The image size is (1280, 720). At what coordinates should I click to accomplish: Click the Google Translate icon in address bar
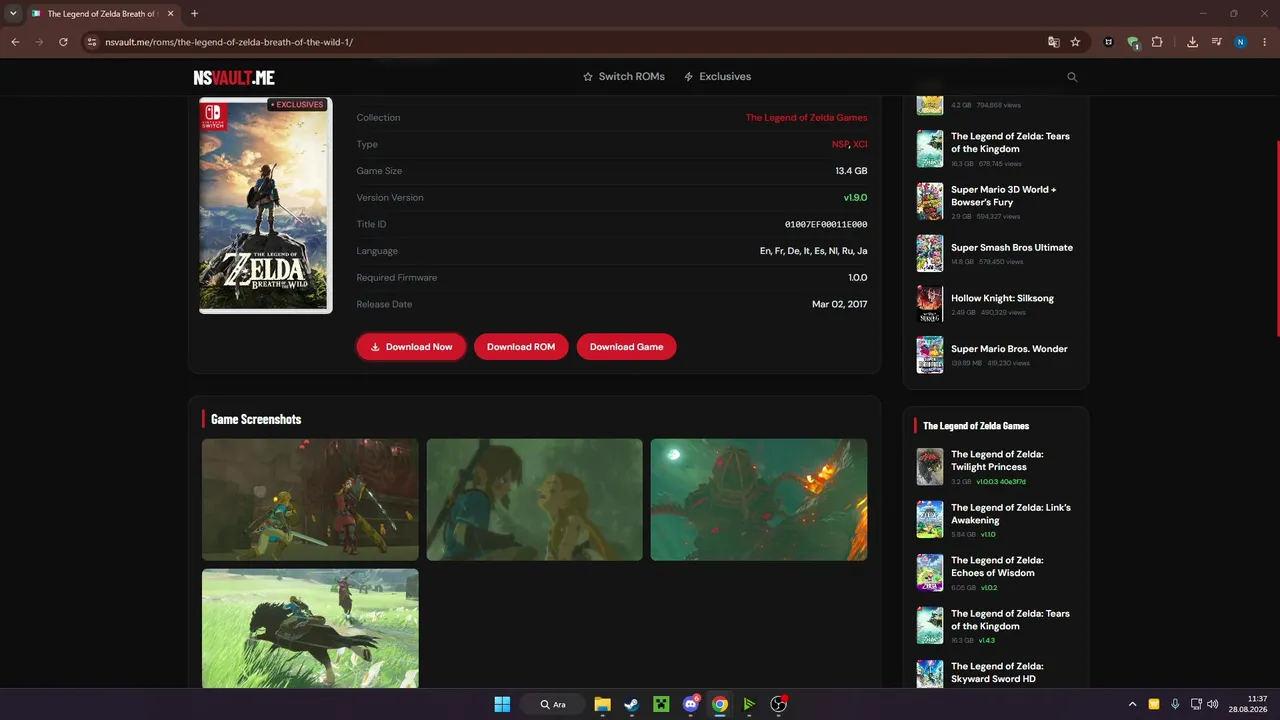point(1053,42)
